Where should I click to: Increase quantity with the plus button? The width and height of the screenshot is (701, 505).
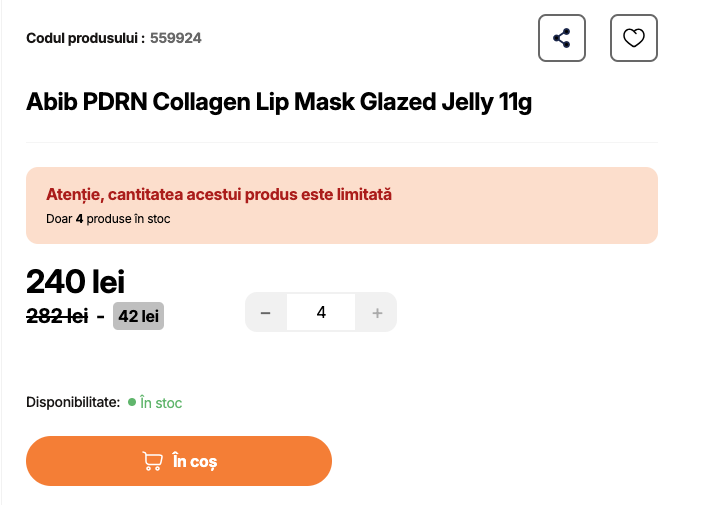coord(377,312)
